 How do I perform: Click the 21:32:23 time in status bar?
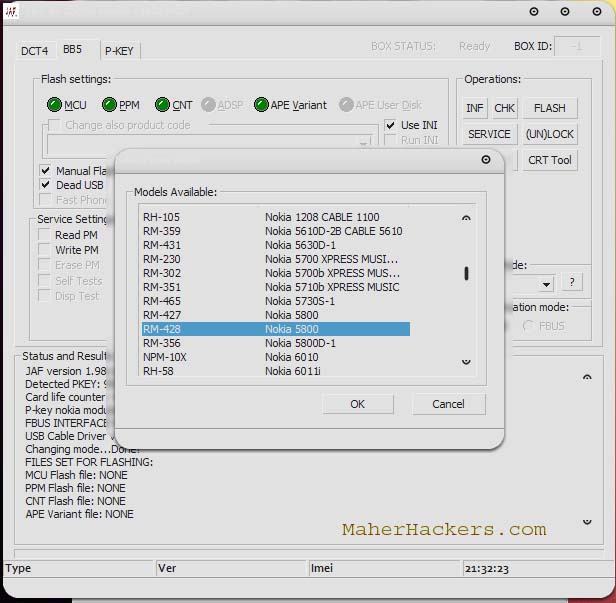487,569
